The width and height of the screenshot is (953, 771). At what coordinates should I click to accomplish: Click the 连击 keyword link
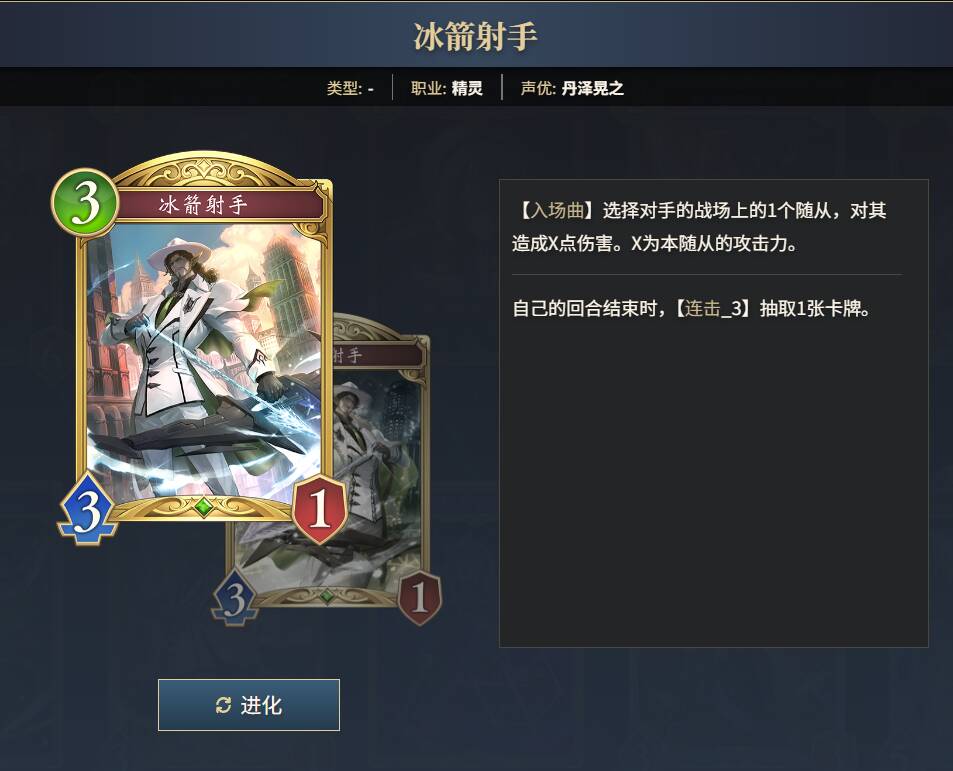pyautogui.click(x=703, y=309)
